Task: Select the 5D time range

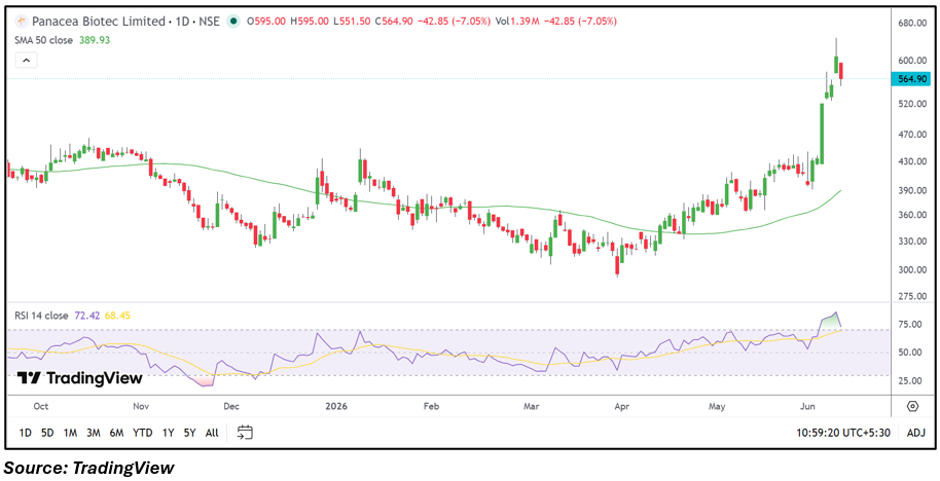Action: point(47,432)
